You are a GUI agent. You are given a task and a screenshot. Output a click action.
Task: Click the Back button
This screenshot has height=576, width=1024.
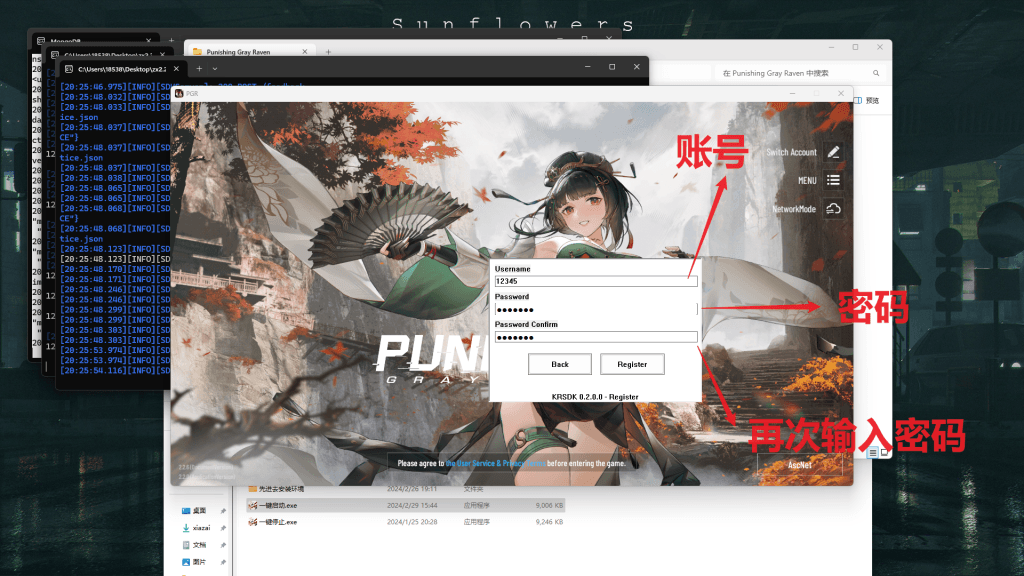tap(560, 364)
